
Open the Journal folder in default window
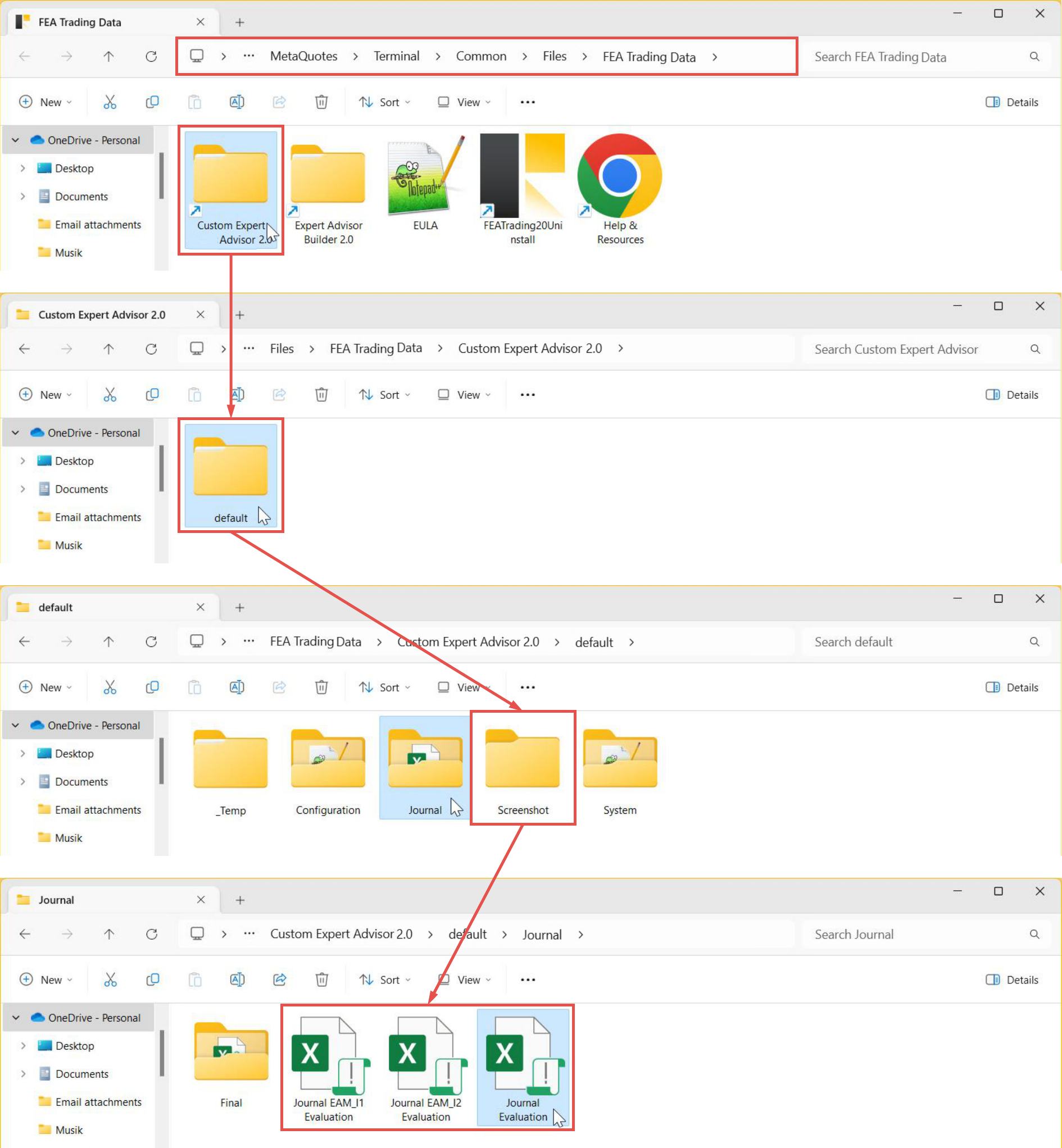coord(425,767)
